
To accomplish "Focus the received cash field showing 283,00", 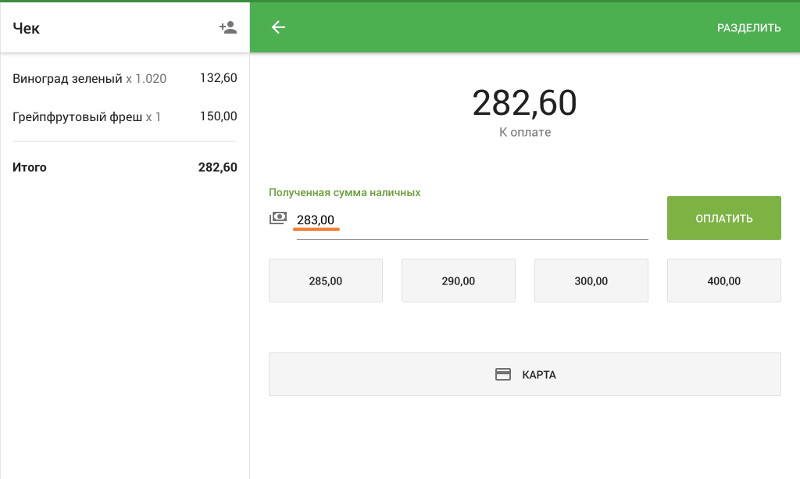I will (470, 220).
